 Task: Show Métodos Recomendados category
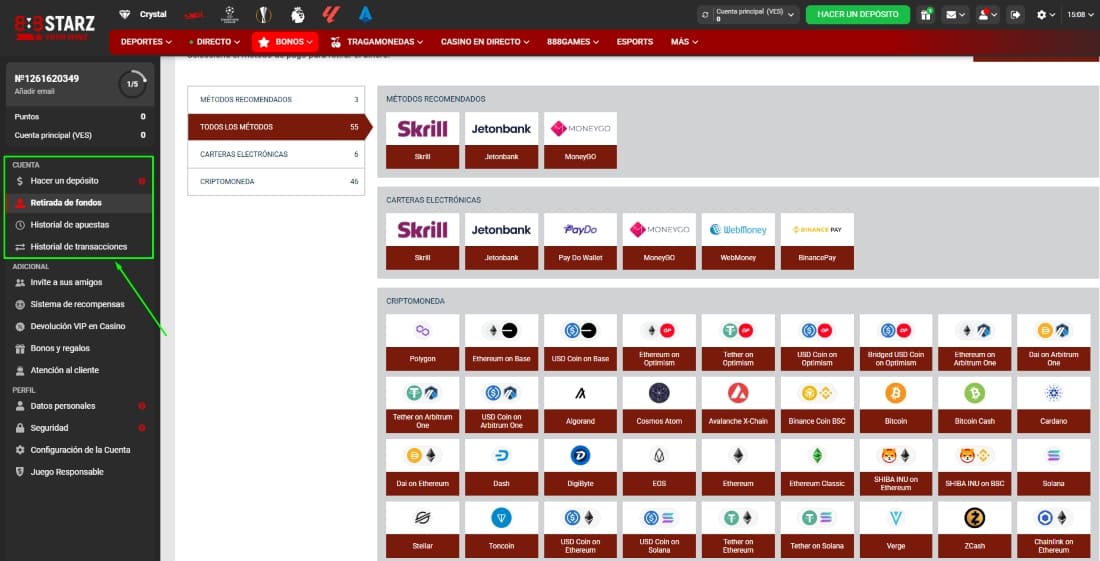tap(276, 100)
